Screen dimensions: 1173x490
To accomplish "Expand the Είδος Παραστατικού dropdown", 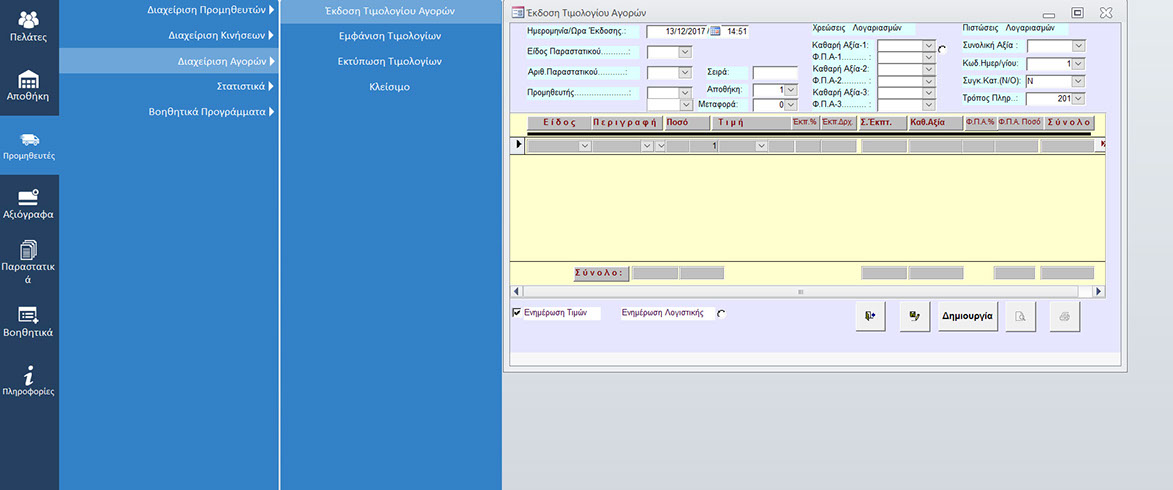I will coord(685,52).
